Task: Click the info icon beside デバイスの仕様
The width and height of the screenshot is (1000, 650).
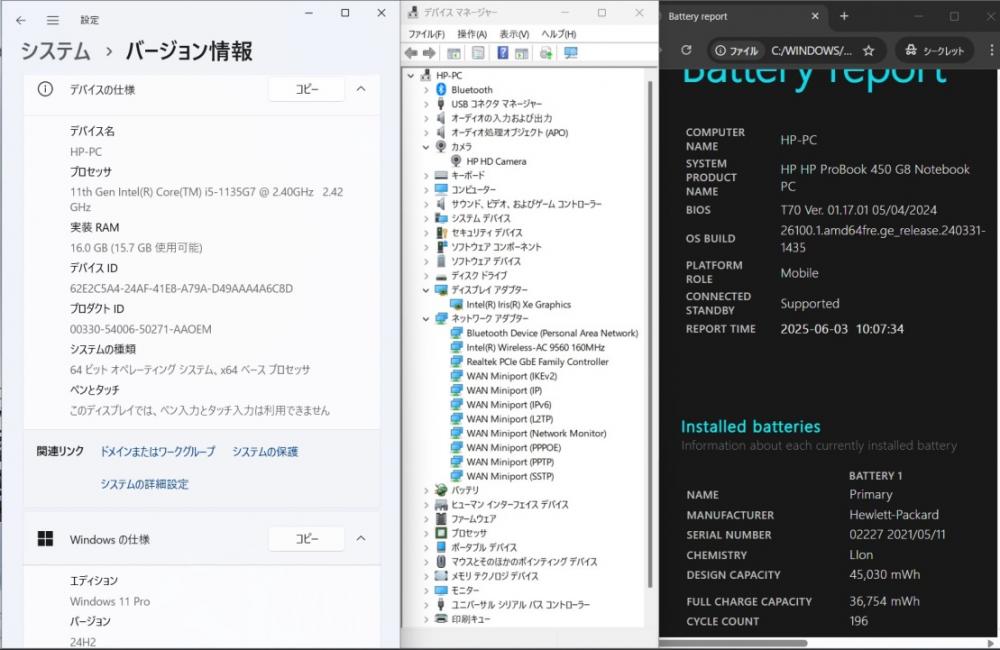Action: point(45,89)
